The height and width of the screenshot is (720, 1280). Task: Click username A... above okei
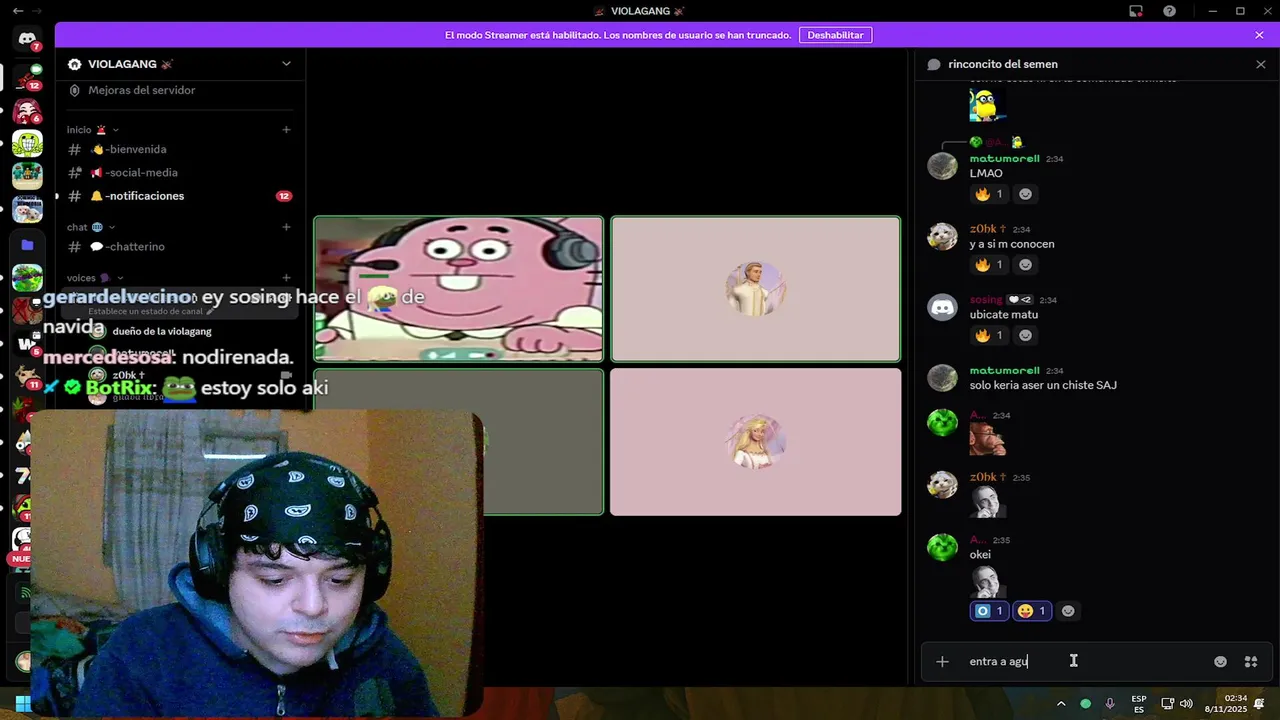coord(978,540)
